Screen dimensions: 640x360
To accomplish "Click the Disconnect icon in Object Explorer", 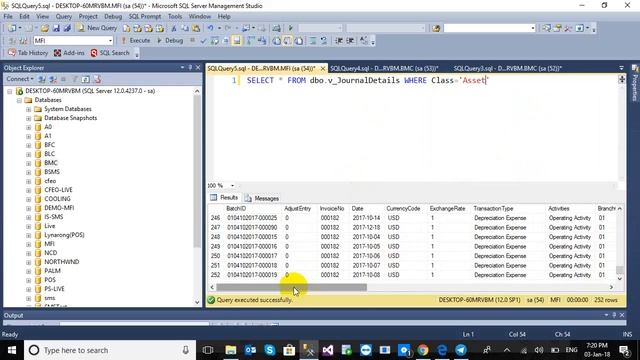I will tap(53, 79).
